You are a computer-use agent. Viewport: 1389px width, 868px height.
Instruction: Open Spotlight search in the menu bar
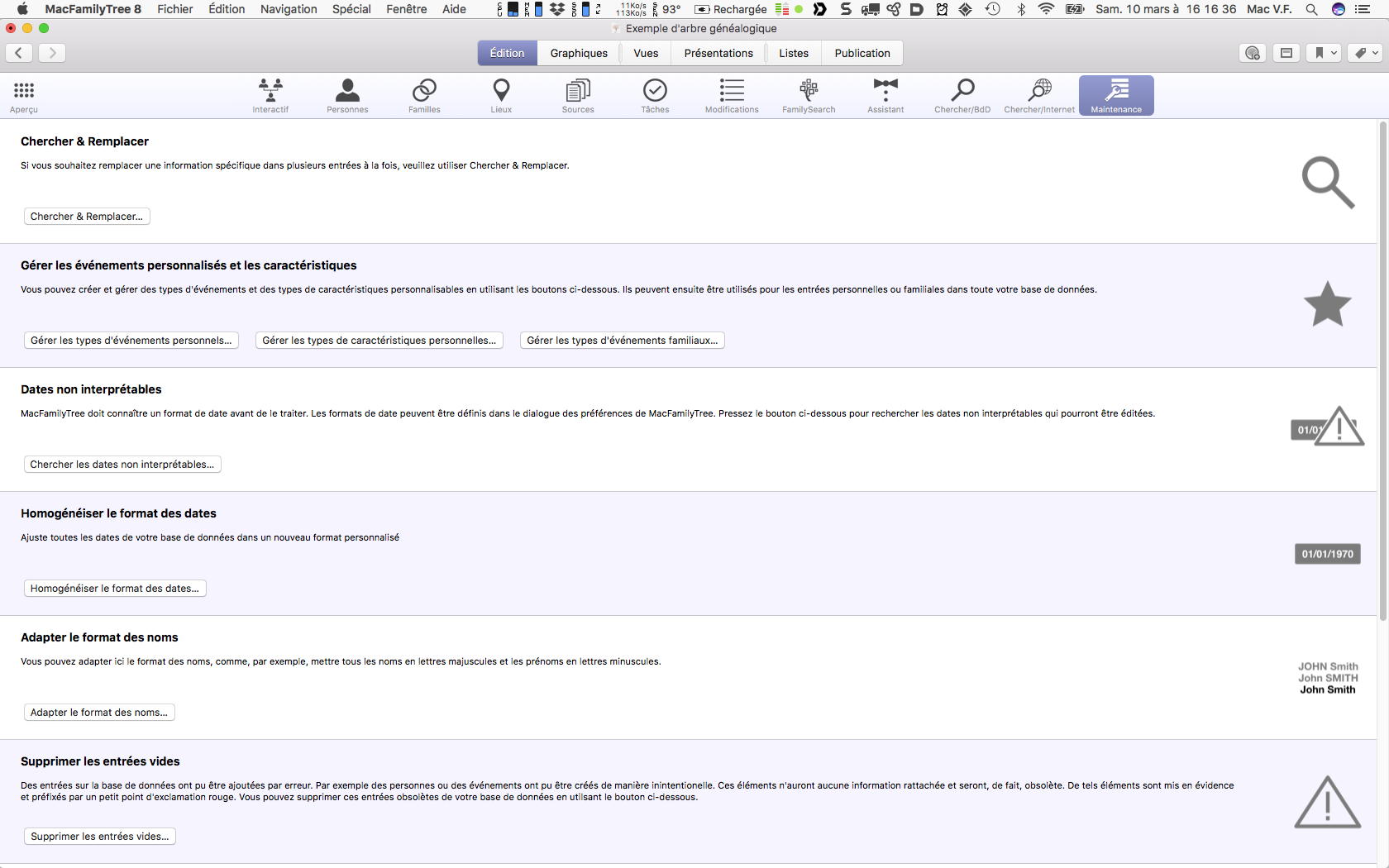[1311, 9]
